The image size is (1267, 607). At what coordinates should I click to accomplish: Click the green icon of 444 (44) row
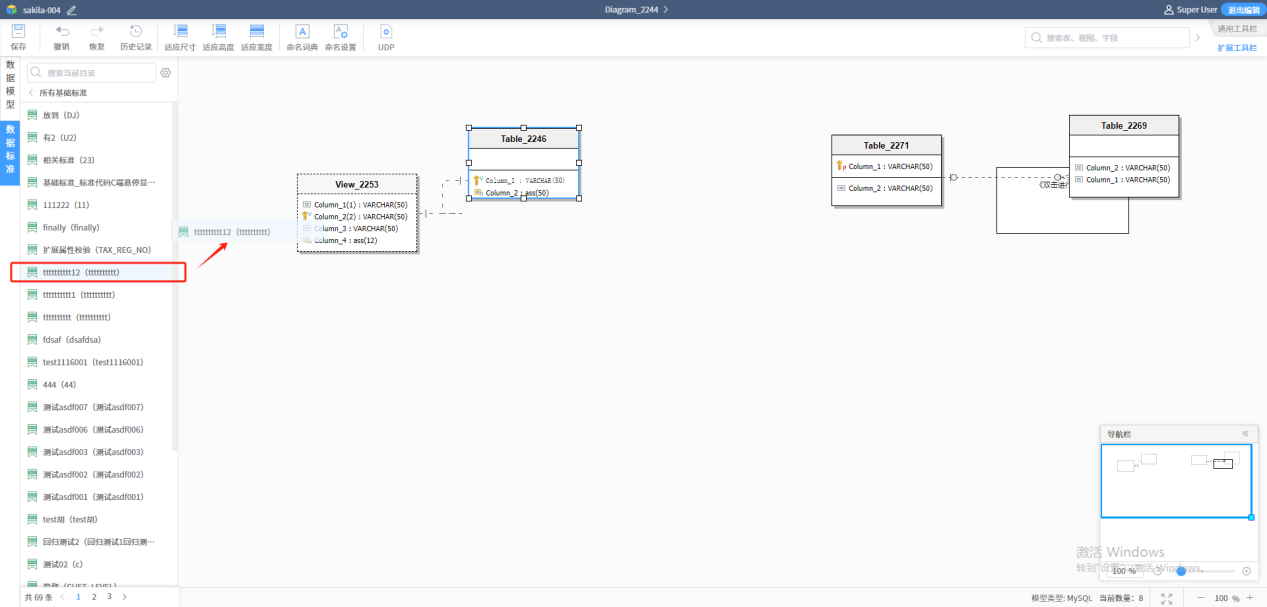(x=32, y=385)
